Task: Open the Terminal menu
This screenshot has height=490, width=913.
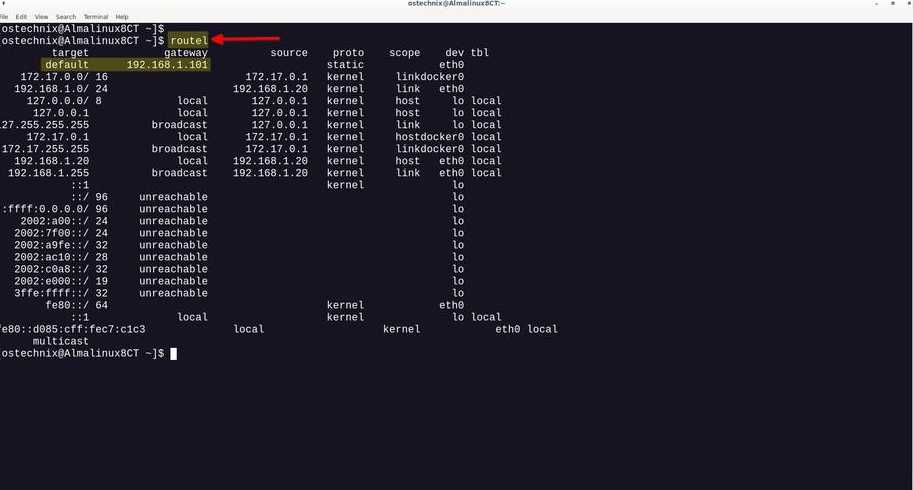Action: [x=96, y=17]
